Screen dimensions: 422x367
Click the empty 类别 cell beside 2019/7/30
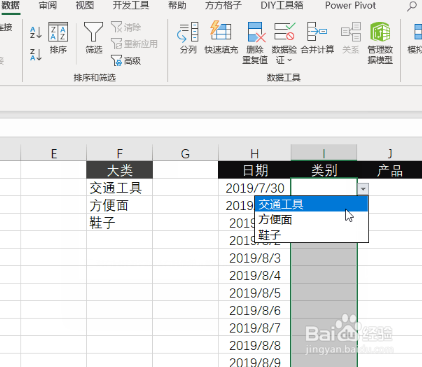pyautogui.click(x=324, y=188)
